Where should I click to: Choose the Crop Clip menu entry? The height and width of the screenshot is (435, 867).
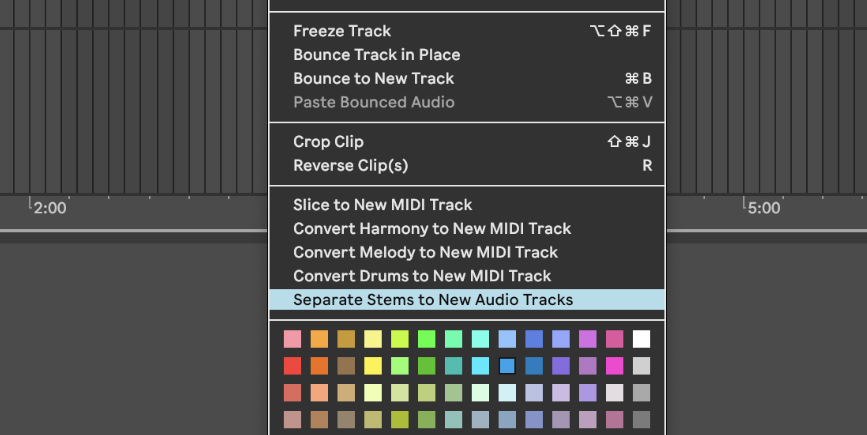328,142
